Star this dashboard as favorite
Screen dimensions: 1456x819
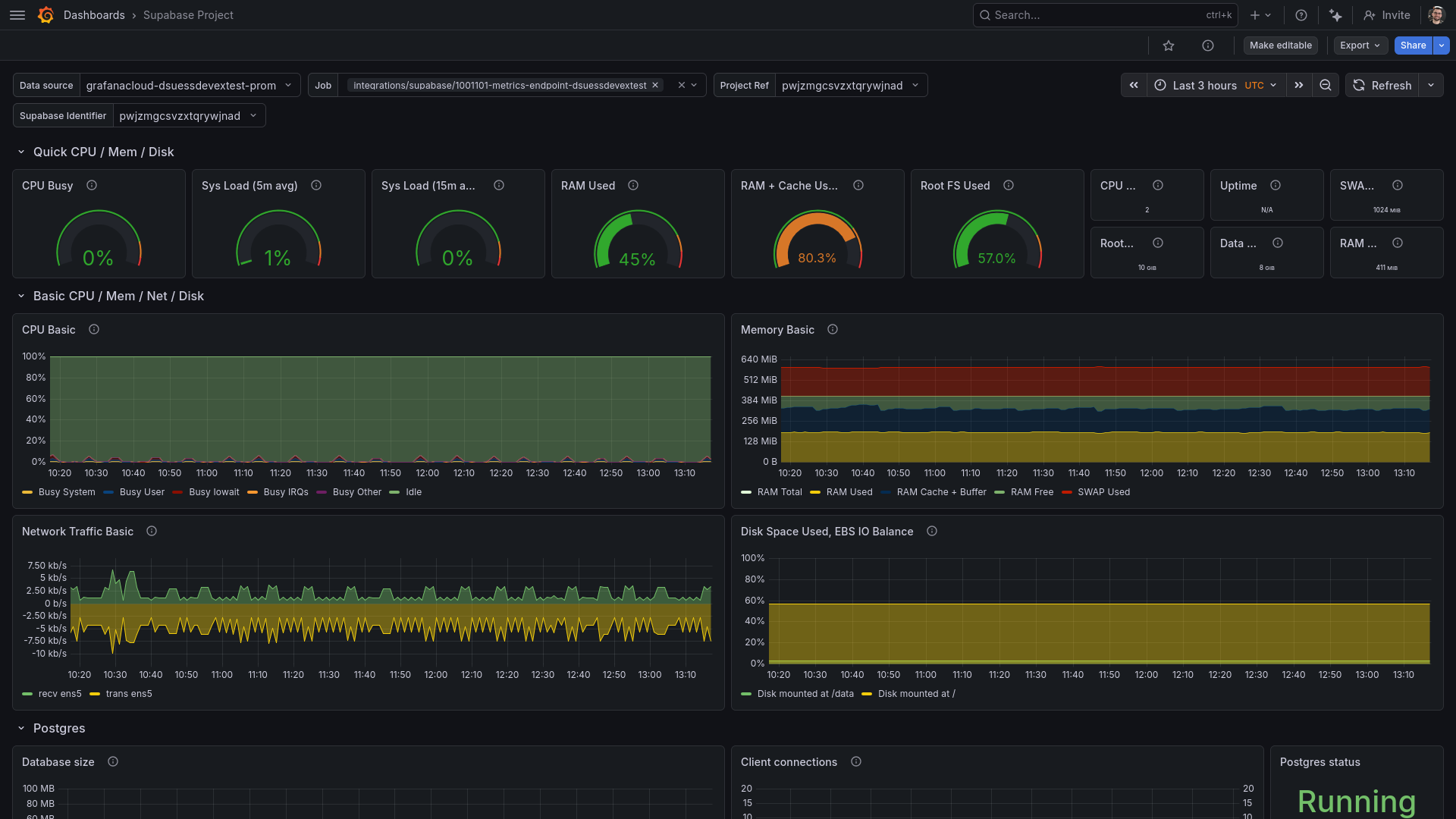click(1169, 45)
